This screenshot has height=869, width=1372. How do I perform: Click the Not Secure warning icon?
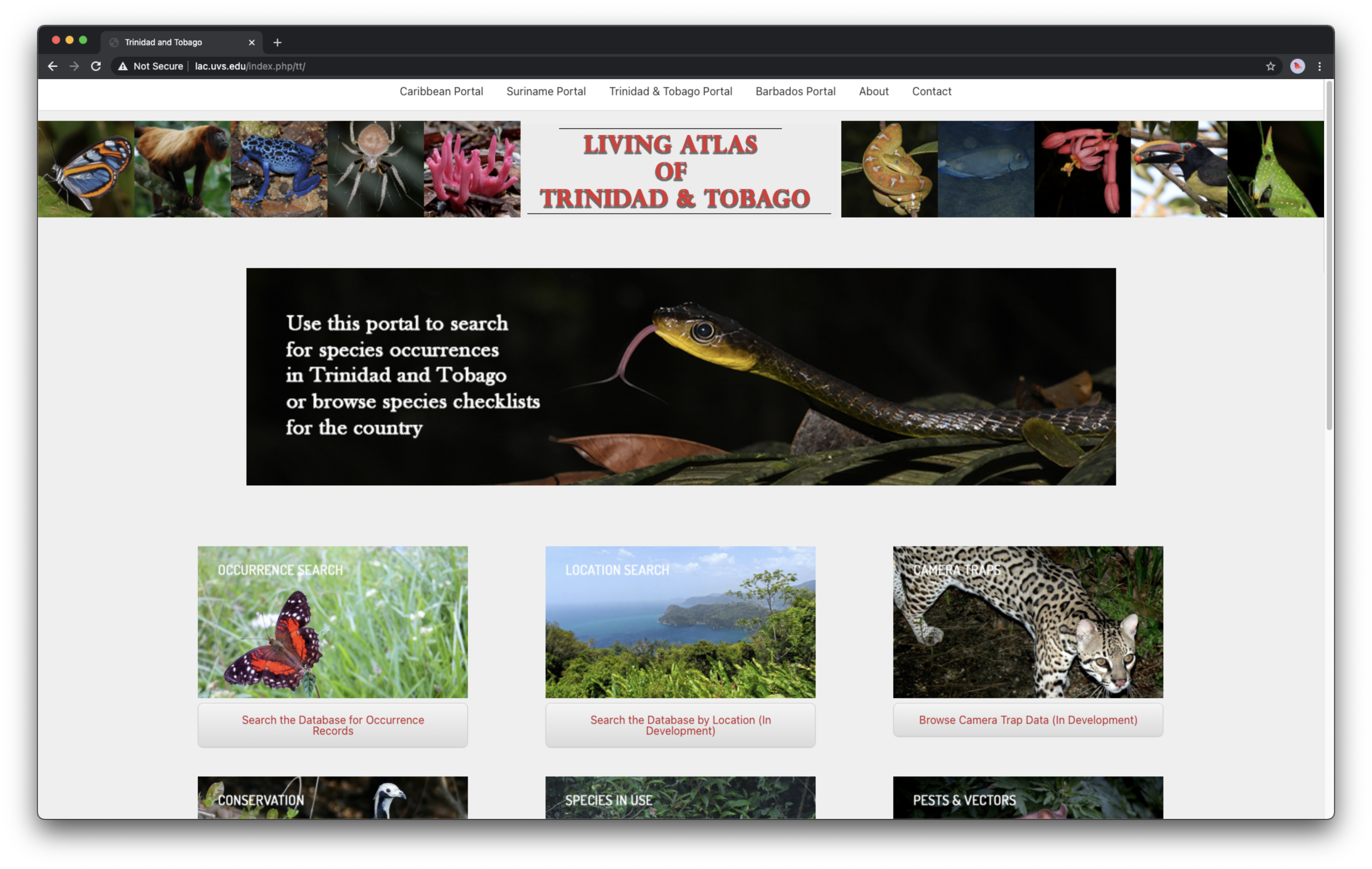click(123, 66)
